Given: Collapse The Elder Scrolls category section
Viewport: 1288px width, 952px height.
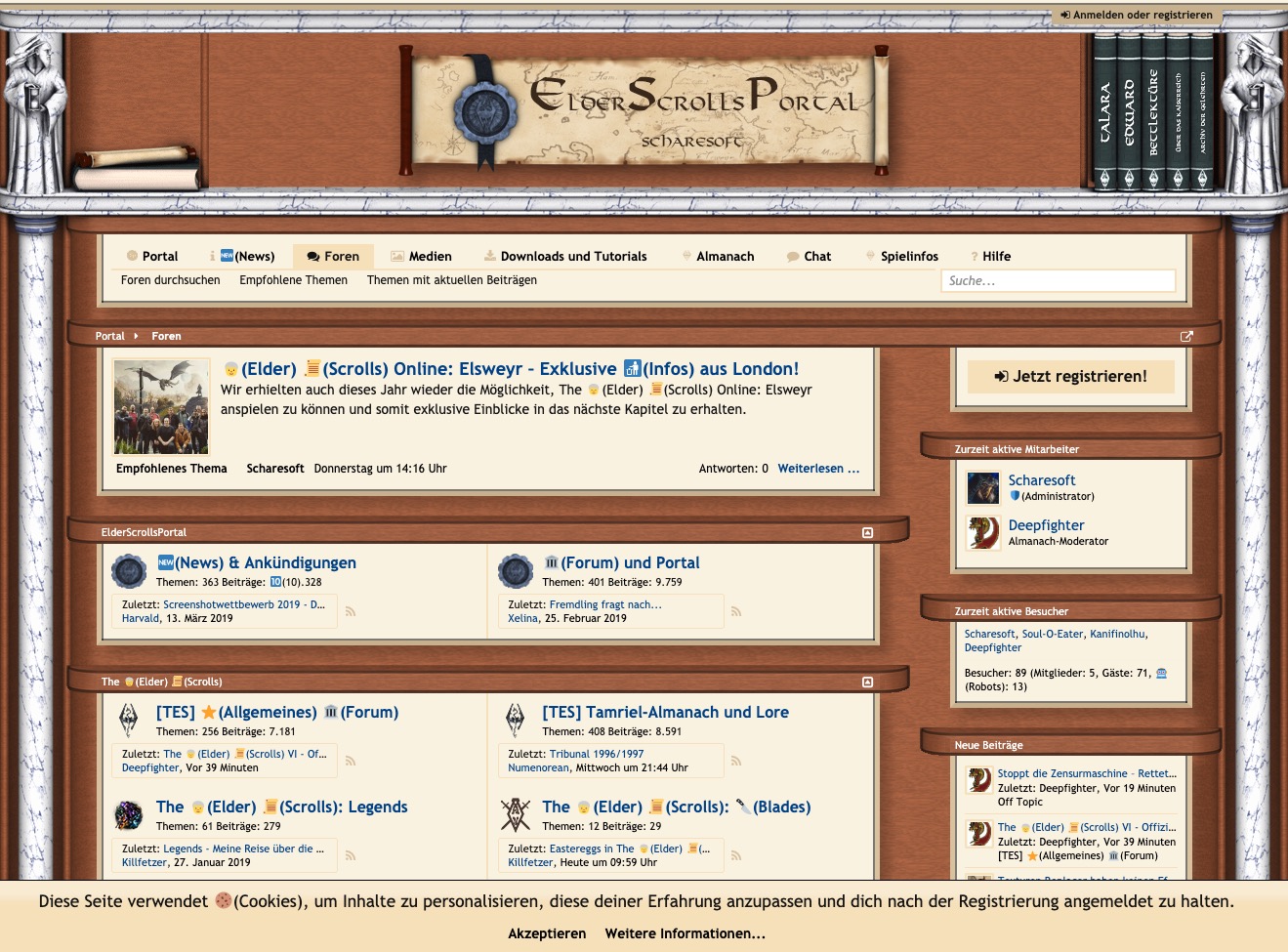Looking at the screenshot, I should [x=867, y=682].
